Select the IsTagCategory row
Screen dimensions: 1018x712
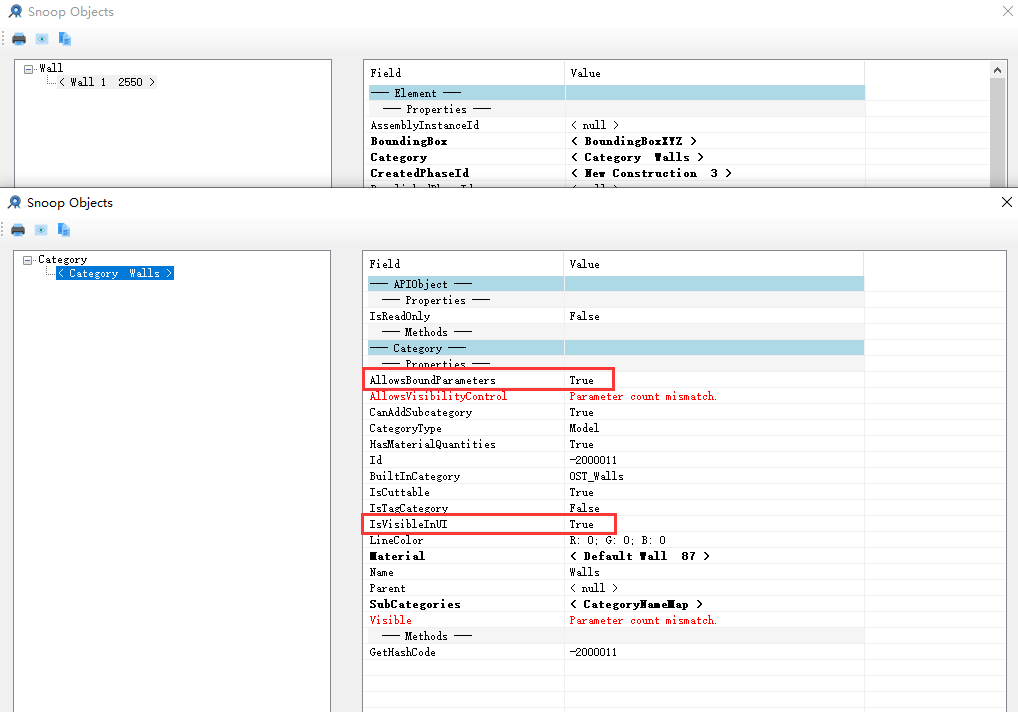[x=615, y=508]
